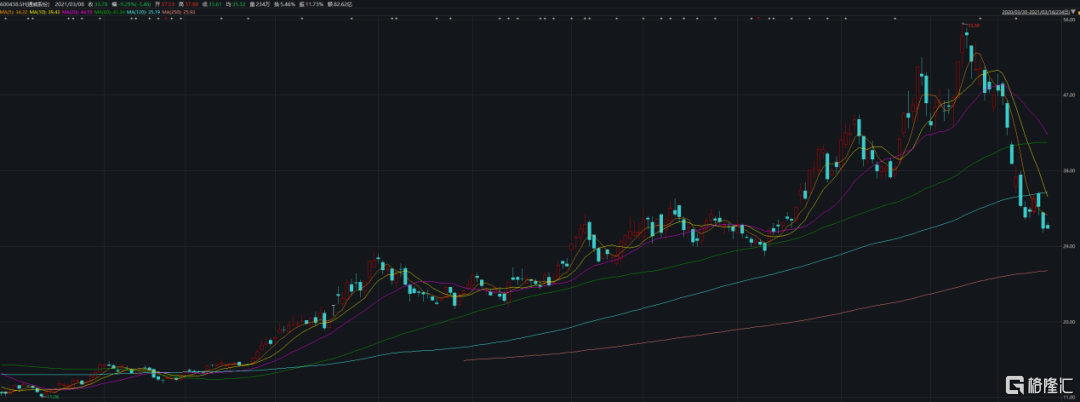Viewport: 1080px width, 402px height.
Task: Select the MA(10) 39.43 indicator label
Action: (45, 12)
